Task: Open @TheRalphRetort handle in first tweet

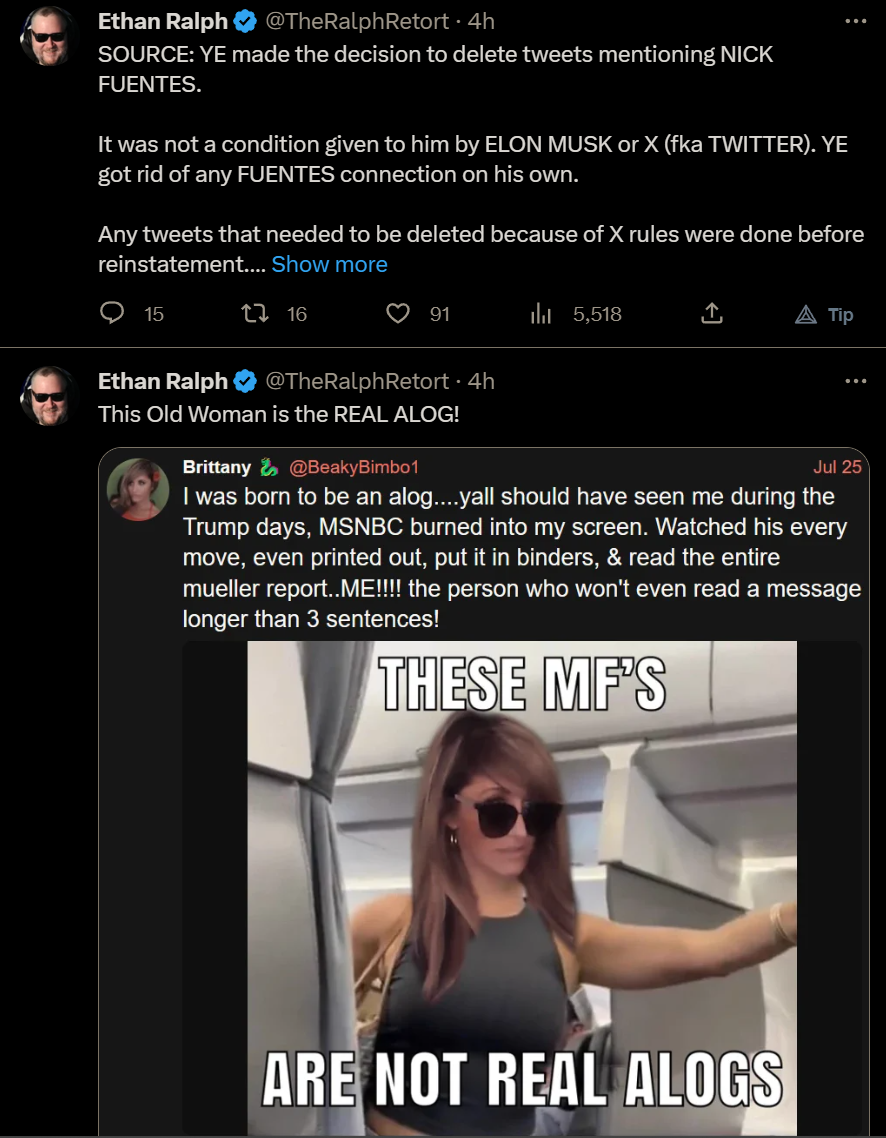Action: [x=357, y=22]
